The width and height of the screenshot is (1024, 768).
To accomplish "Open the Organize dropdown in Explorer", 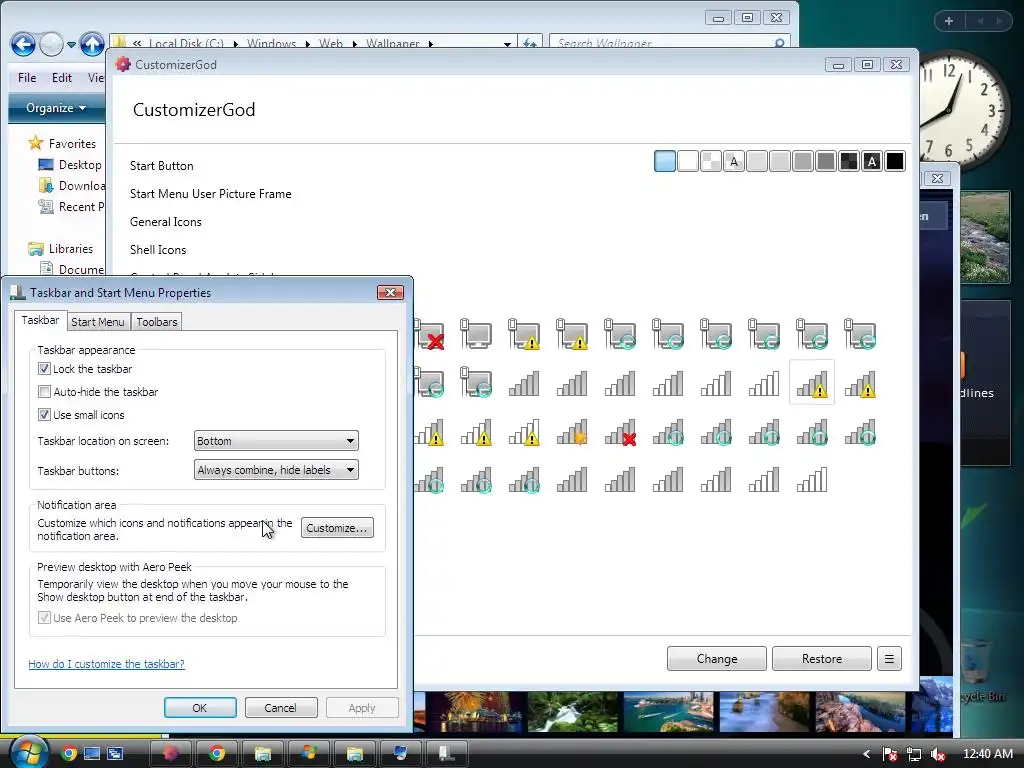I will pyautogui.click(x=56, y=108).
